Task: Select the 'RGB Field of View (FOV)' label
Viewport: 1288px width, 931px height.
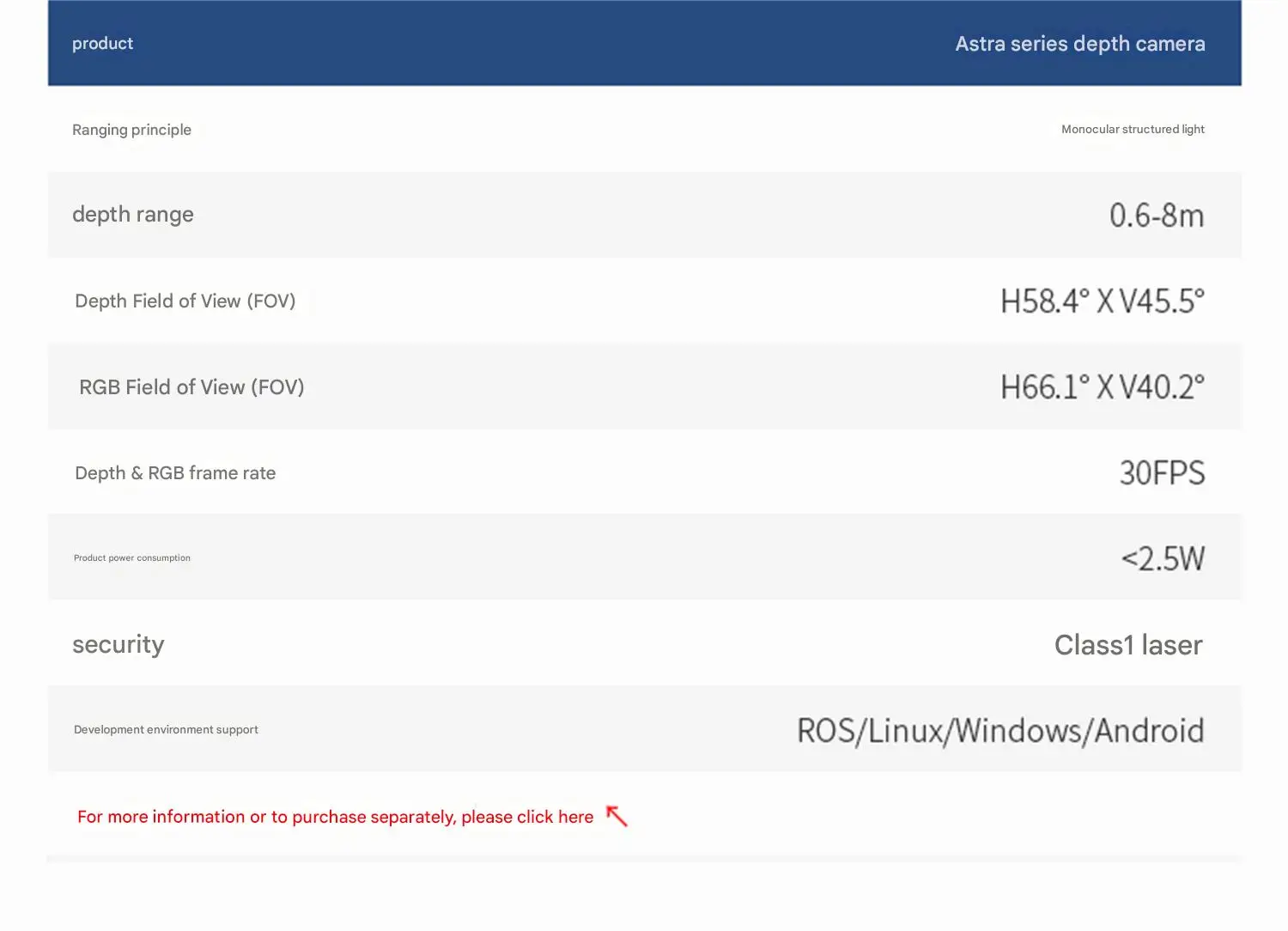Action: pyautogui.click(x=191, y=387)
